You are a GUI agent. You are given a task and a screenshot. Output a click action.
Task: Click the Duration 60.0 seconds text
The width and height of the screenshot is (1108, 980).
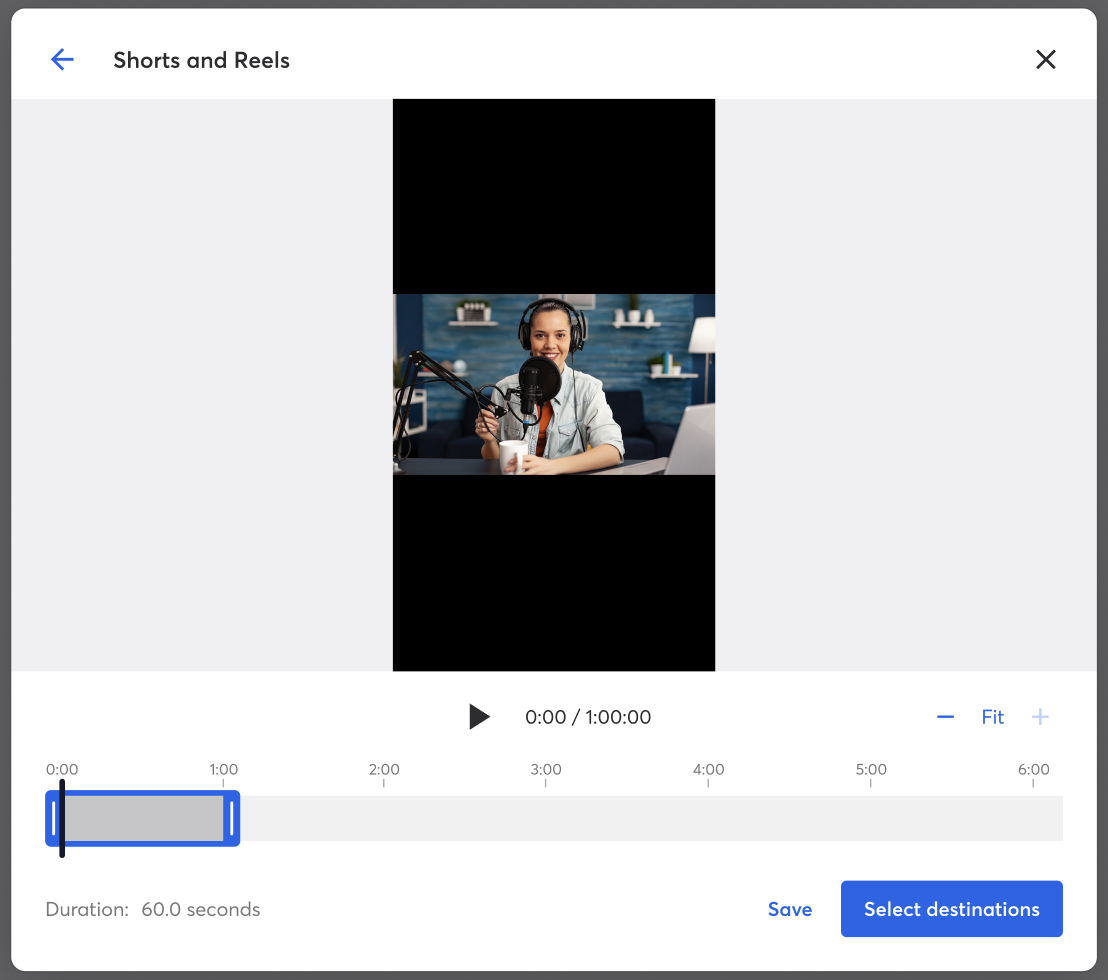(x=153, y=909)
